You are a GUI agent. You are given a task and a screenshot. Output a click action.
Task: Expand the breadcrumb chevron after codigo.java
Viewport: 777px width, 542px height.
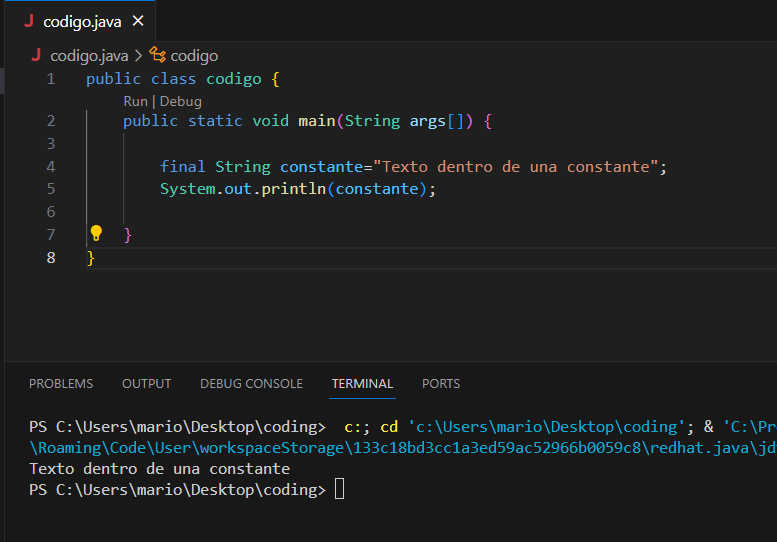coord(139,56)
